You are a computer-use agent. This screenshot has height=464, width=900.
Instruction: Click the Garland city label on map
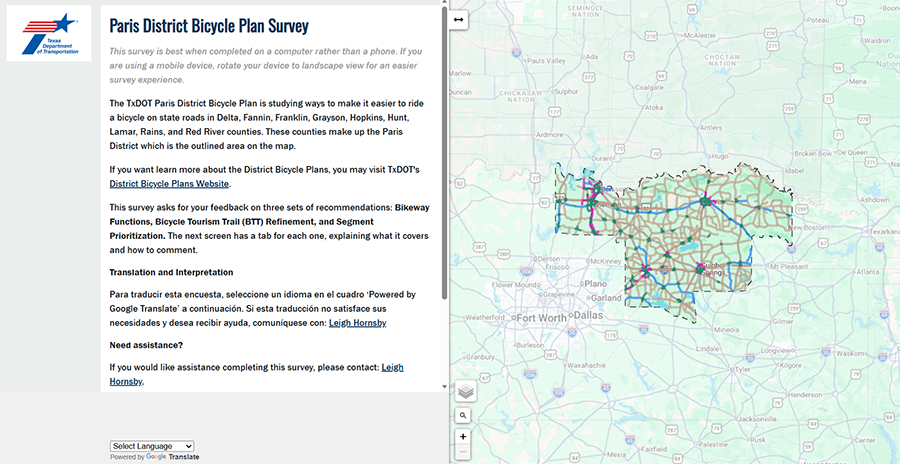point(607,299)
